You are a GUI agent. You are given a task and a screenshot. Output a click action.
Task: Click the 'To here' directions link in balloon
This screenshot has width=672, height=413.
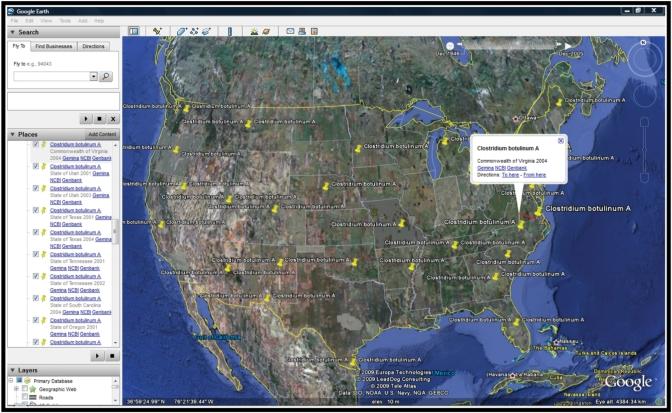tap(511, 175)
